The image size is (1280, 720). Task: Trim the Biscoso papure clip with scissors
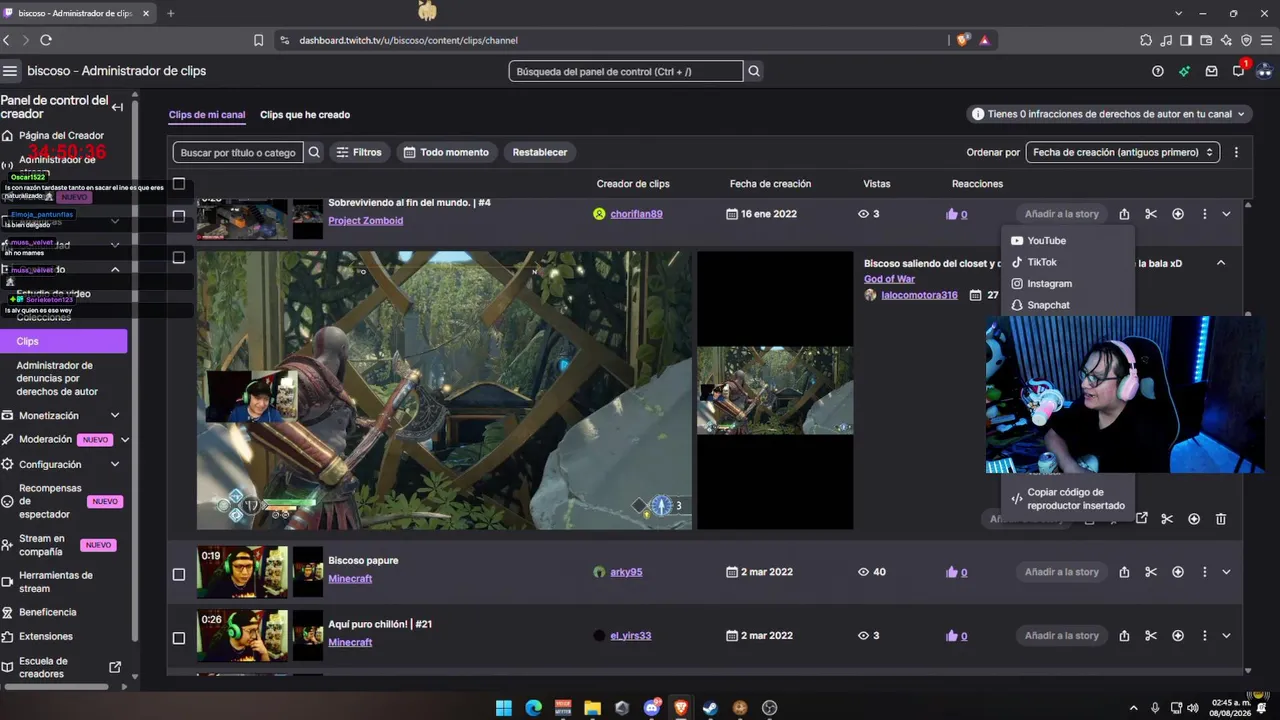coord(1151,572)
